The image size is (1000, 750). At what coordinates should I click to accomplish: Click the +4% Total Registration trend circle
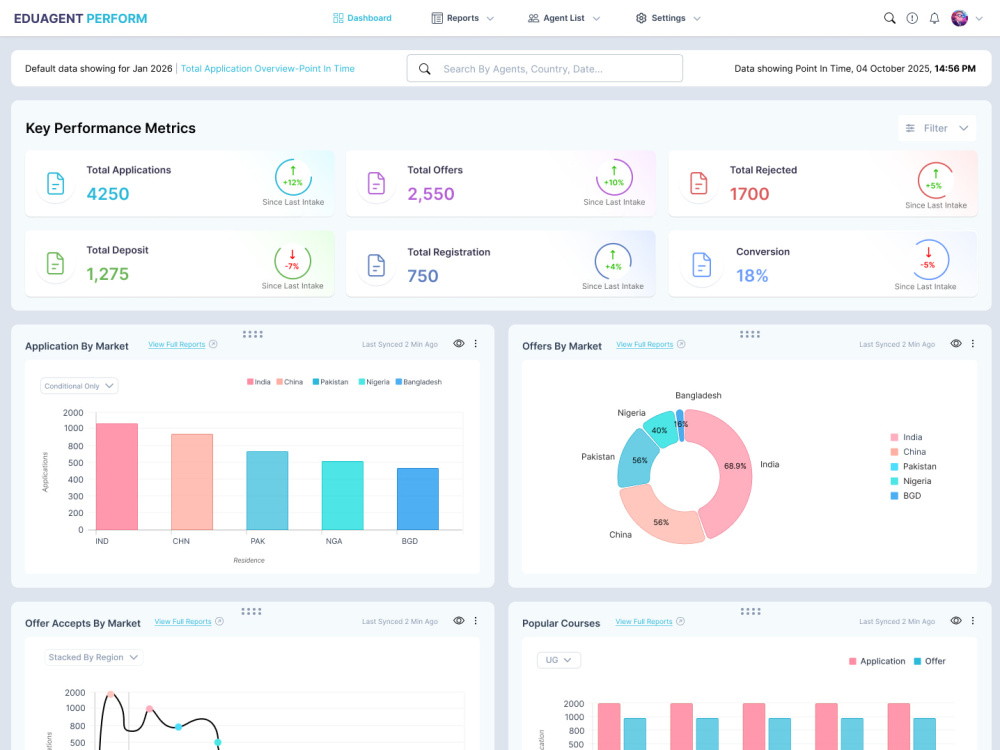(x=613, y=261)
